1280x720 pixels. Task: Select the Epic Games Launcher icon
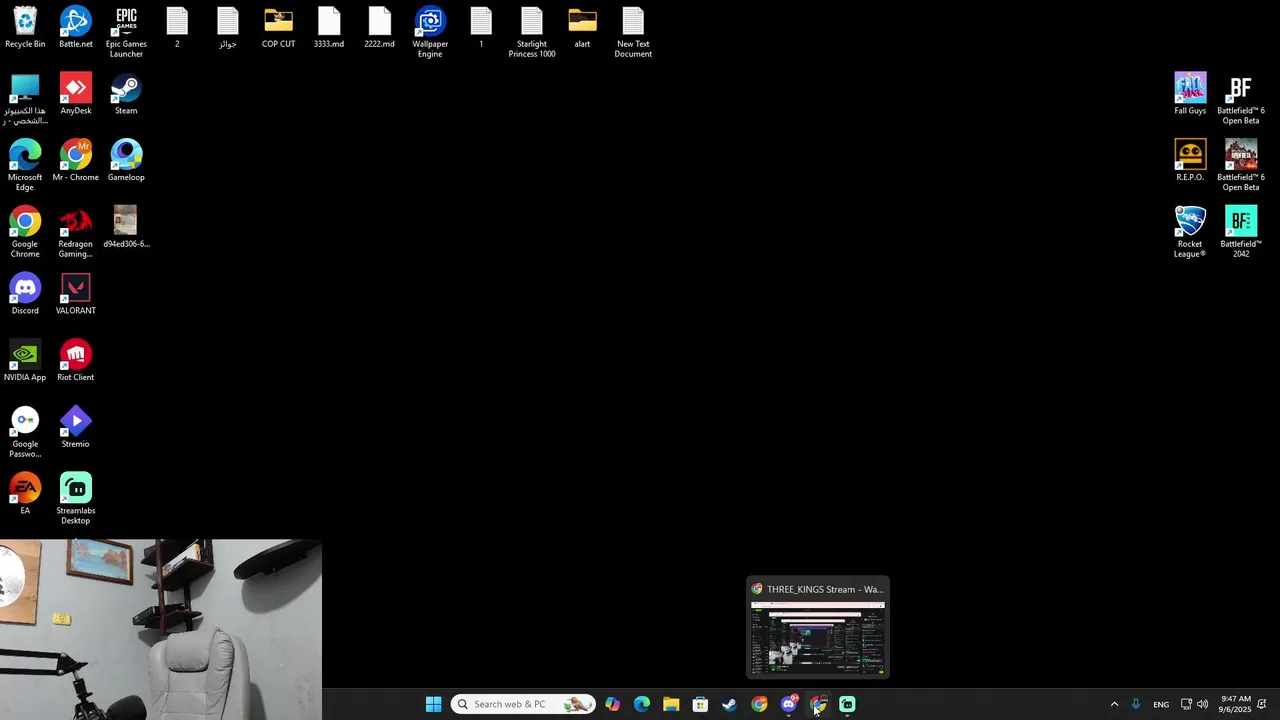126,33
